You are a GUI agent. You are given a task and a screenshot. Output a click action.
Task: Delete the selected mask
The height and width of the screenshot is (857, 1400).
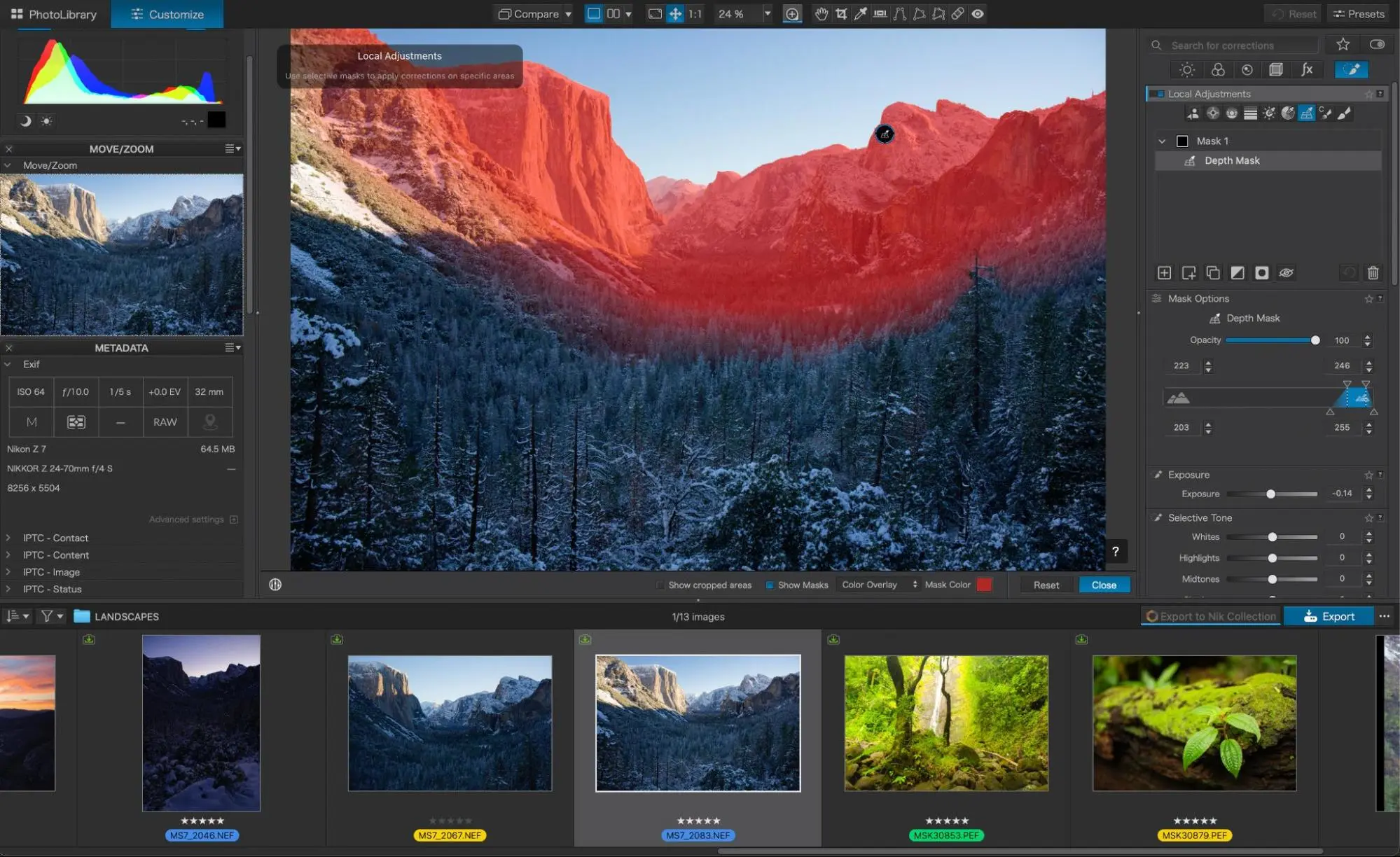(x=1373, y=273)
